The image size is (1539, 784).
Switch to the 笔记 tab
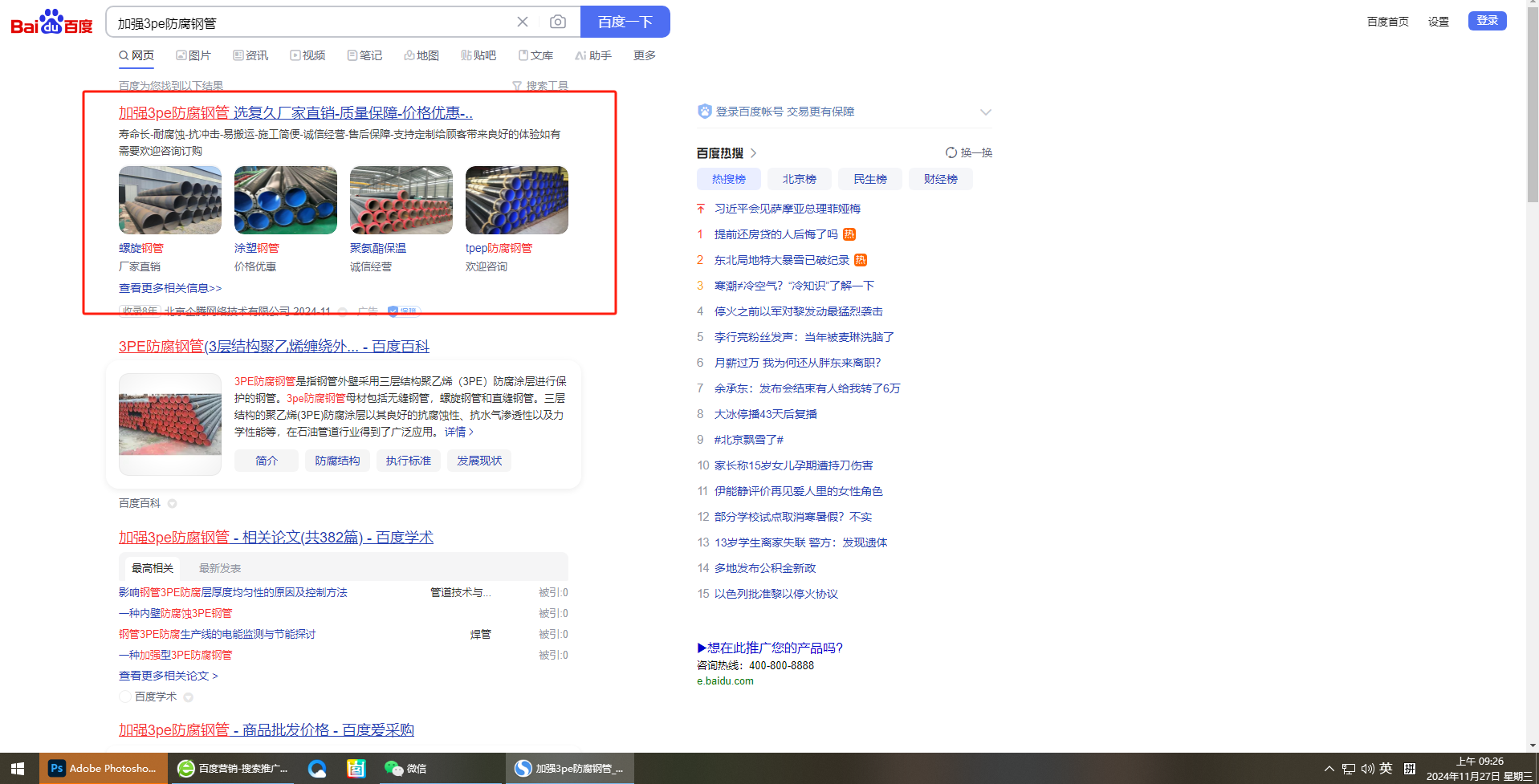(364, 55)
